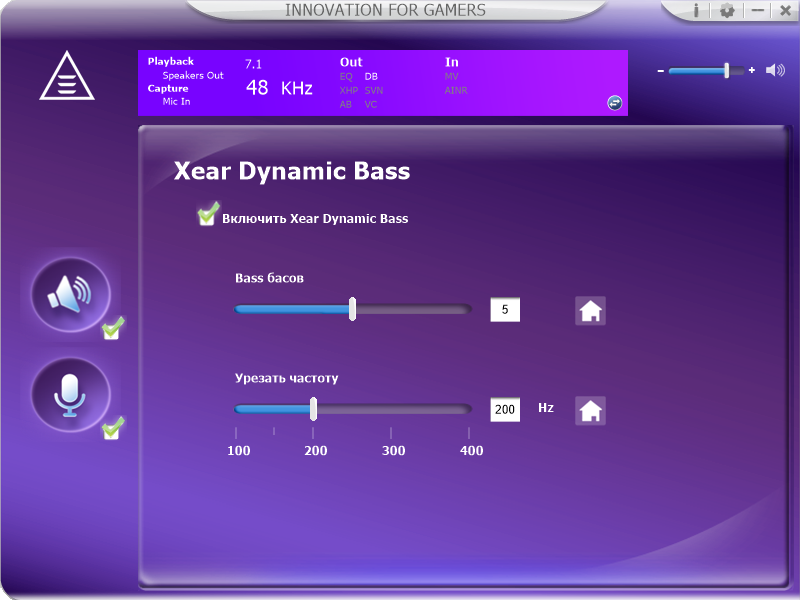Viewport: 800px width, 600px height.
Task: Click the Capture heading in status panel
Action: coord(168,88)
